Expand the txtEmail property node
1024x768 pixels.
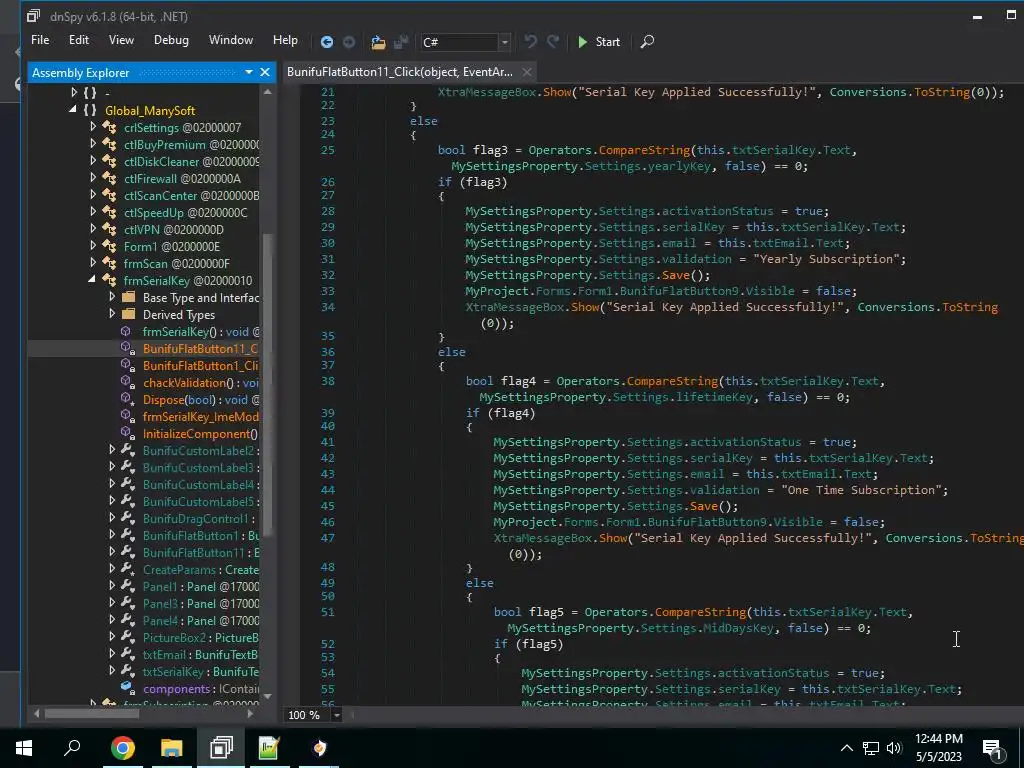(112, 653)
